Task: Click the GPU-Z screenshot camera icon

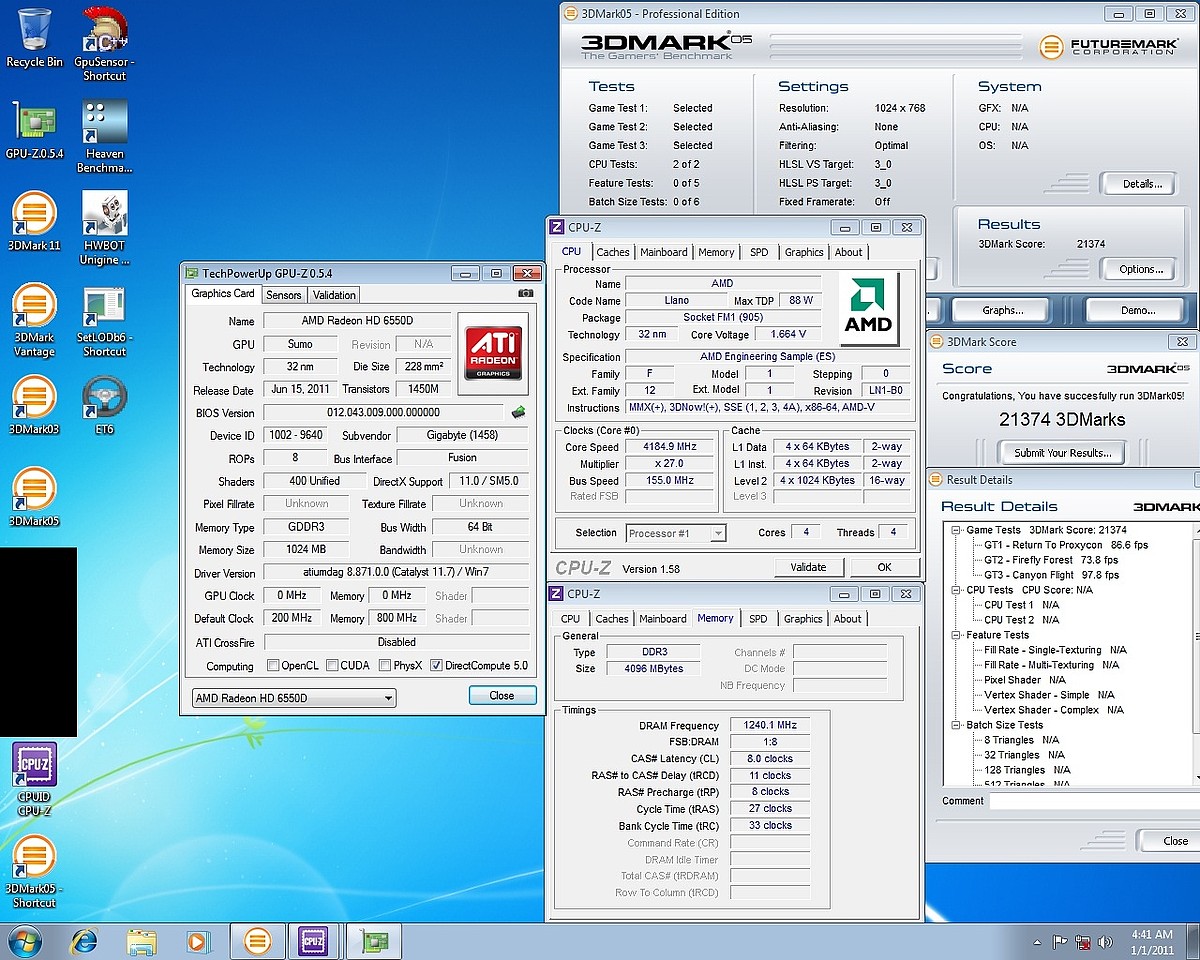Action: click(525, 294)
